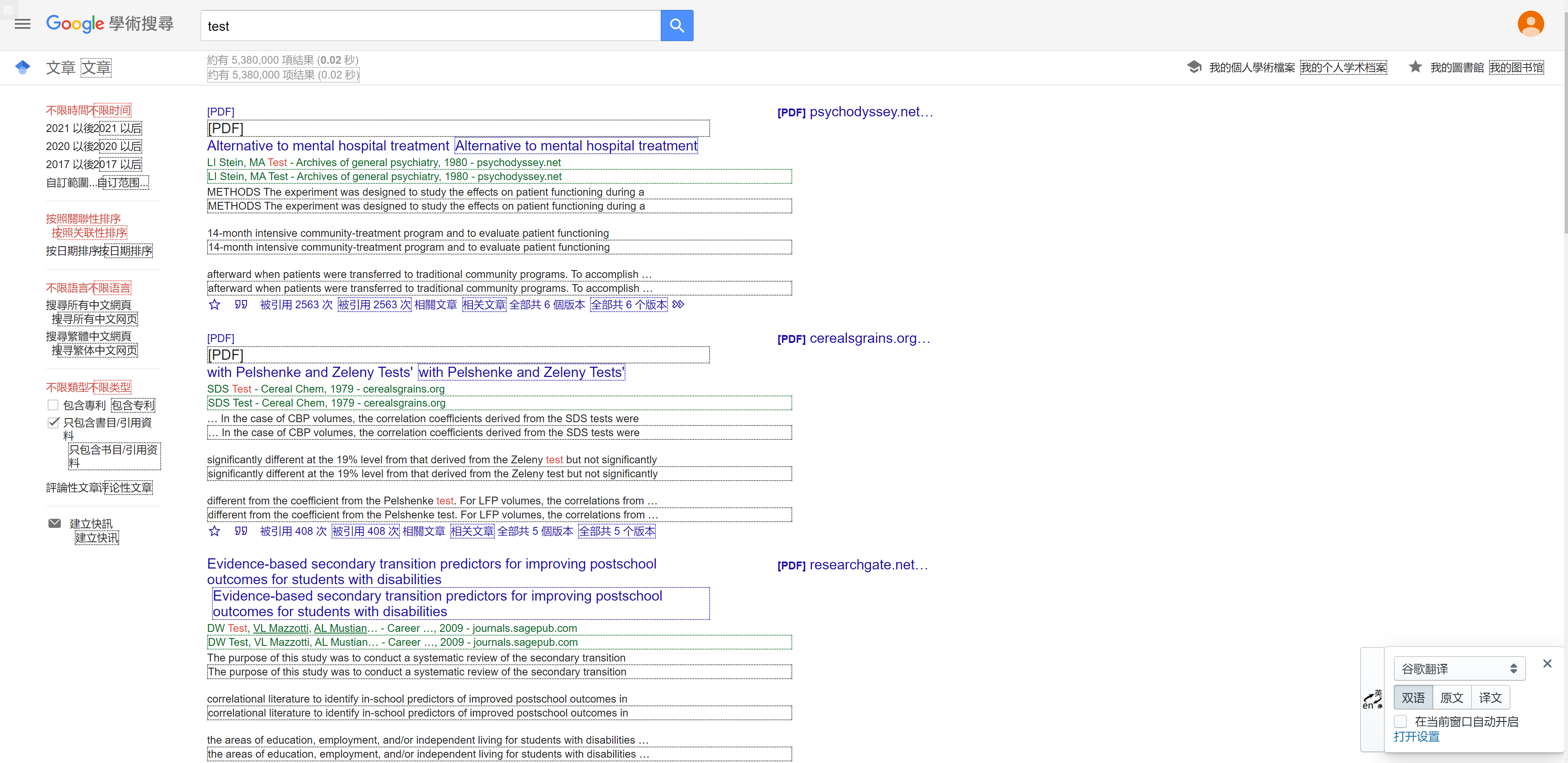This screenshot has height=763, width=1568.
Task: Switch to original text tab 原文
Action: [x=1451, y=697]
